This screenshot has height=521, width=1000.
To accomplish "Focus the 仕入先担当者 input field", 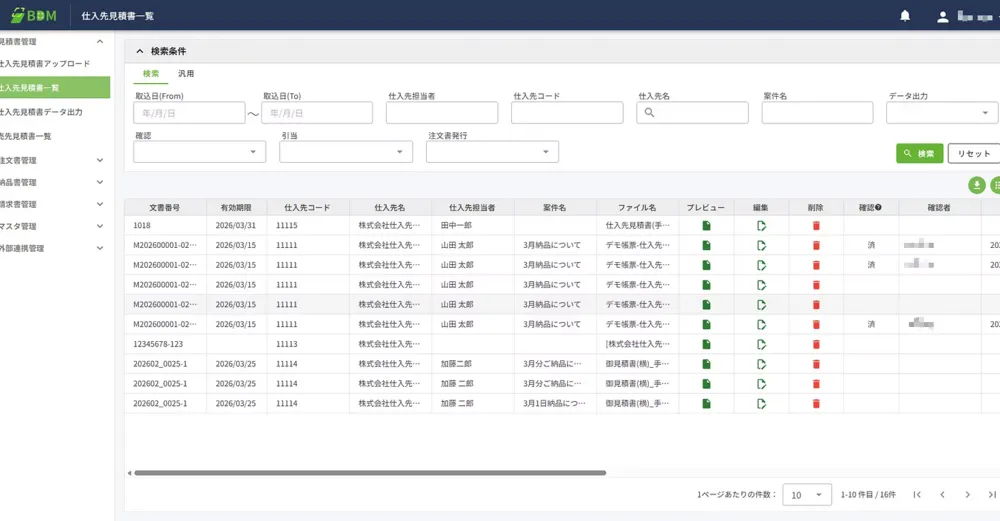I will (442, 113).
